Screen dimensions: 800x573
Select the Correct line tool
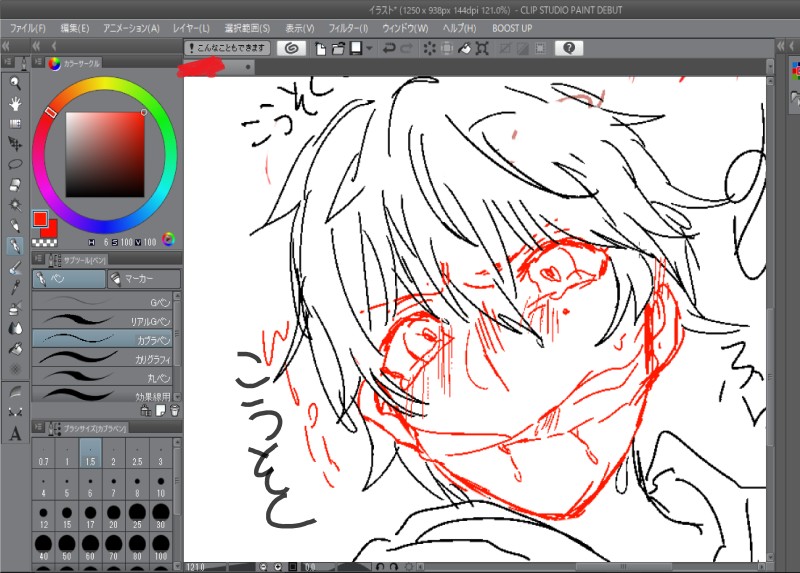[15, 412]
